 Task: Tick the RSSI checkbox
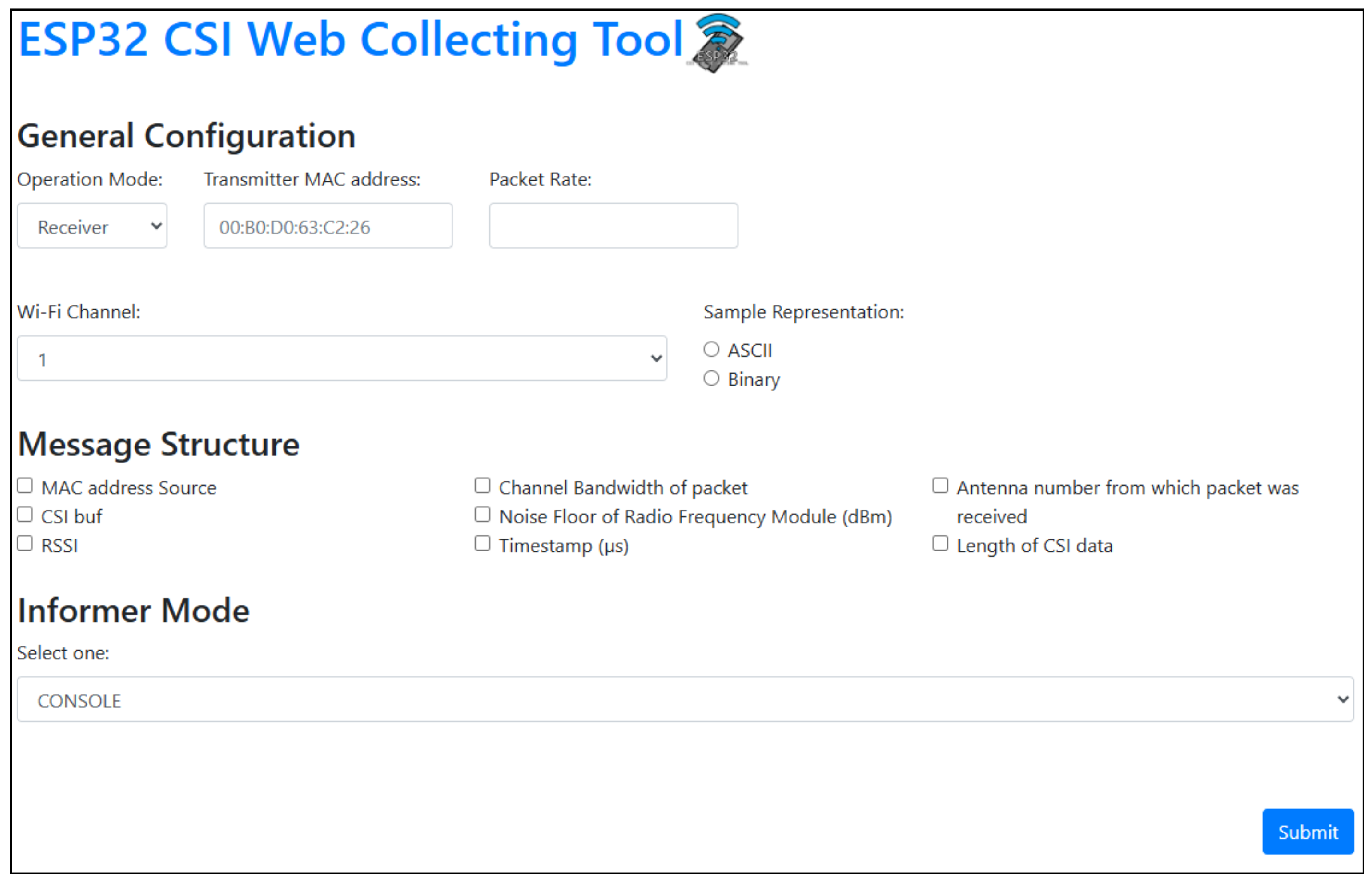[25, 544]
